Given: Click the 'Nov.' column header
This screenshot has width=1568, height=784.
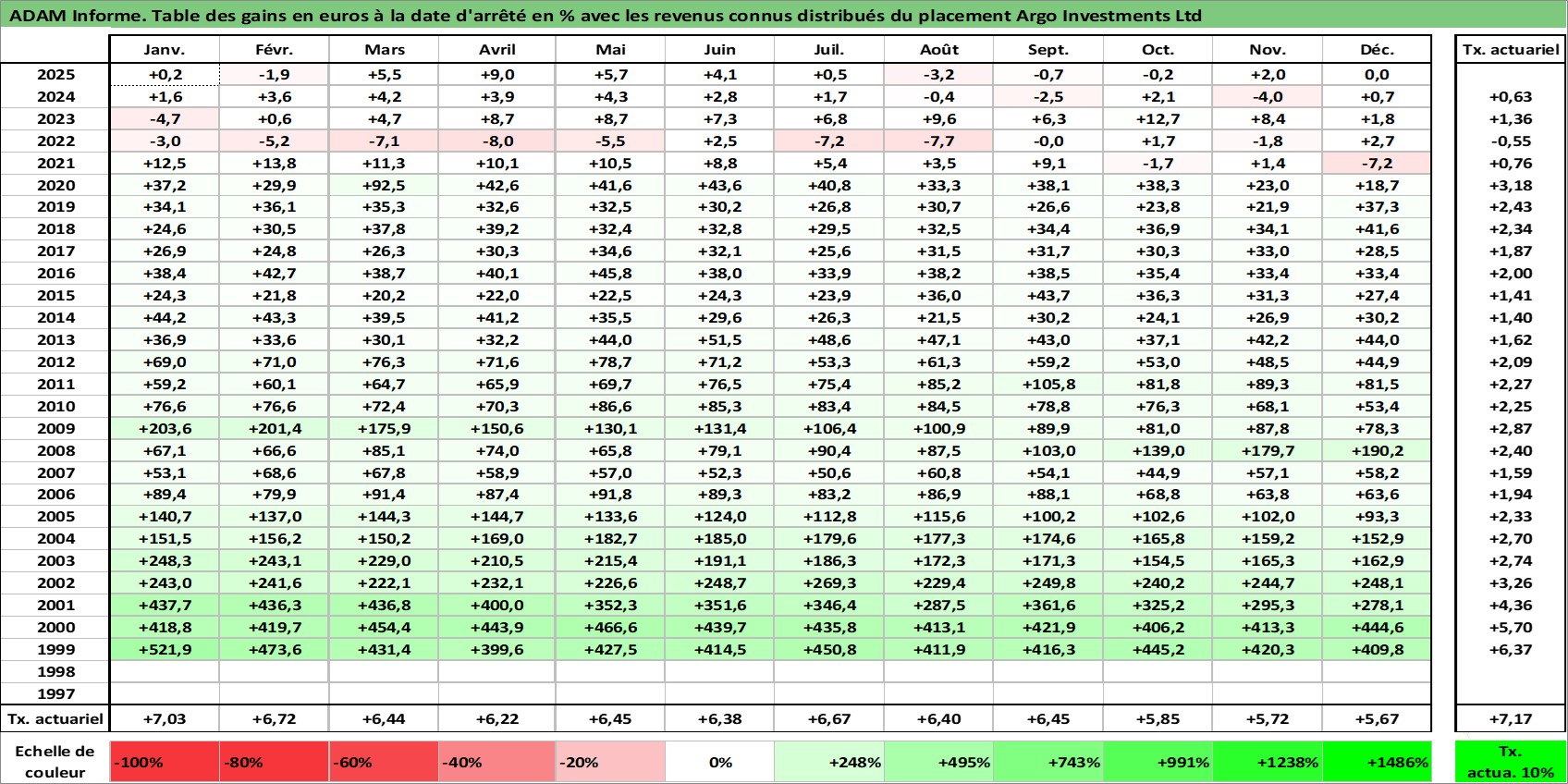Looking at the screenshot, I should click(x=1268, y=50).
